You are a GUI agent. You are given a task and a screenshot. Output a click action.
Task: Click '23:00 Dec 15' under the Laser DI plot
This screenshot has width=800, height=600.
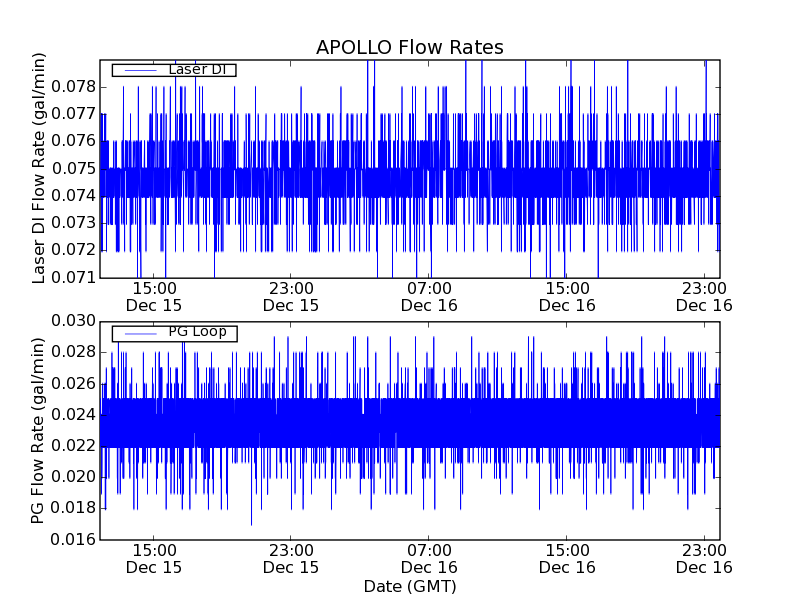tap(291, 297)
